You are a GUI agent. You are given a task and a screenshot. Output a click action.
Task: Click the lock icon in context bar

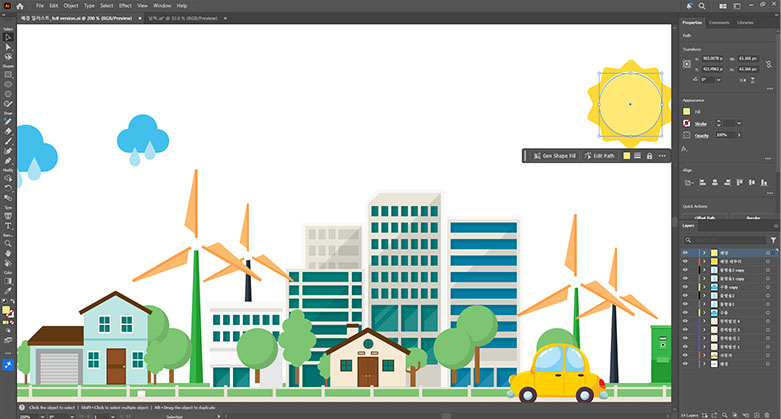pos(650,156)
